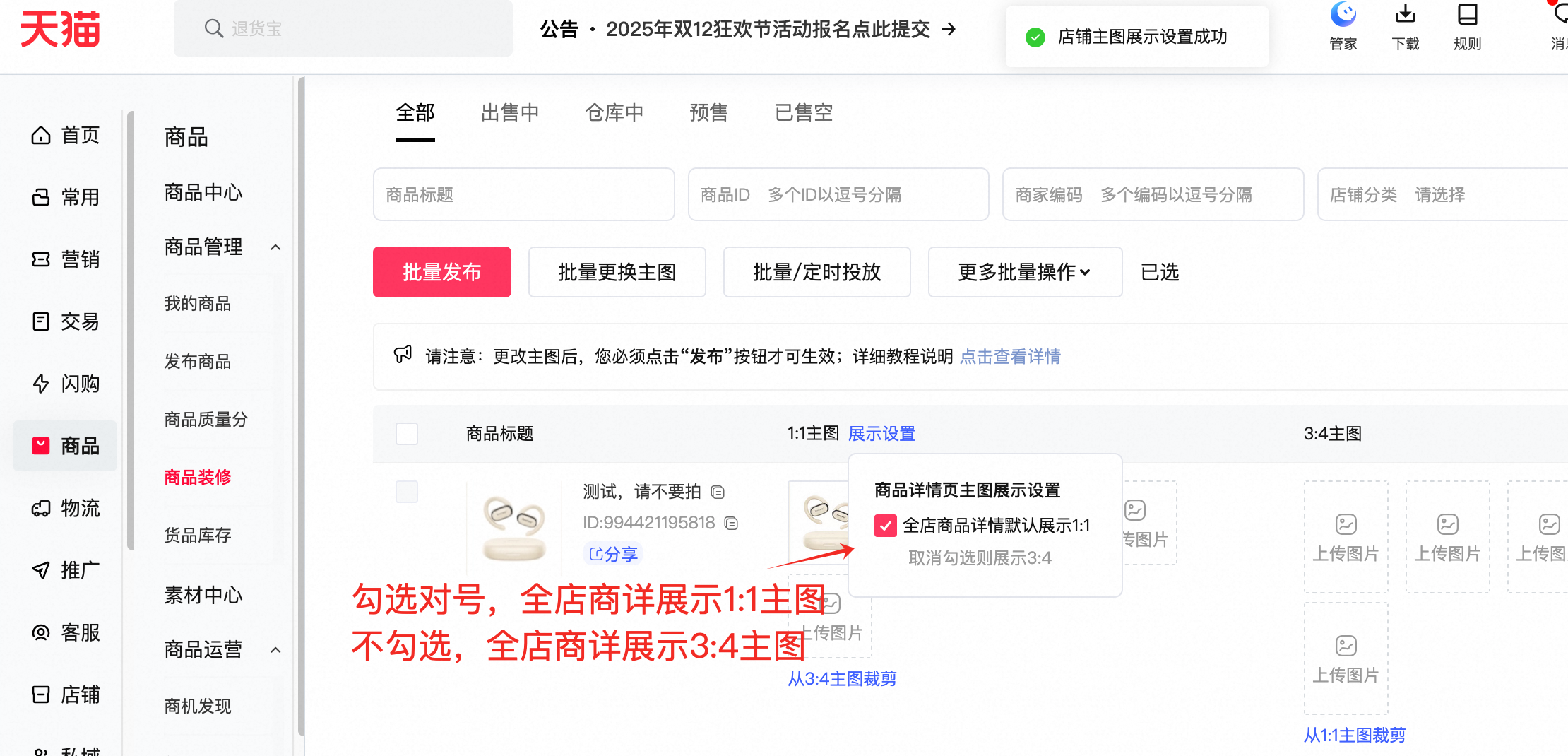Focus the 商家编码 input field
Image resolution: width=1568 pixels, height=756 pixels.
point(1153,194)
